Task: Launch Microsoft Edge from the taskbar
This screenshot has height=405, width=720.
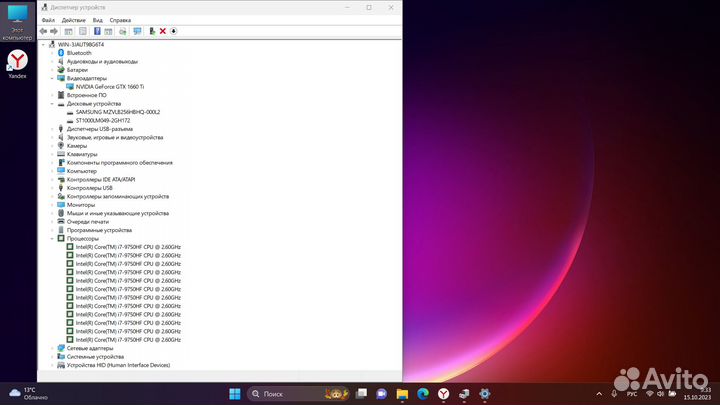Action: coord(423,394)
